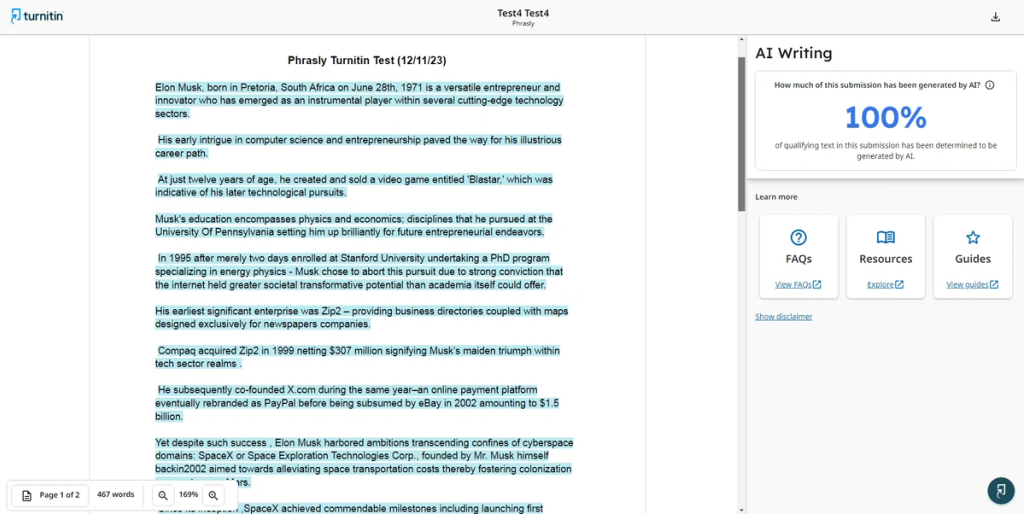
Task: Open the page thumbnails document icon
Action: (27, 495)
